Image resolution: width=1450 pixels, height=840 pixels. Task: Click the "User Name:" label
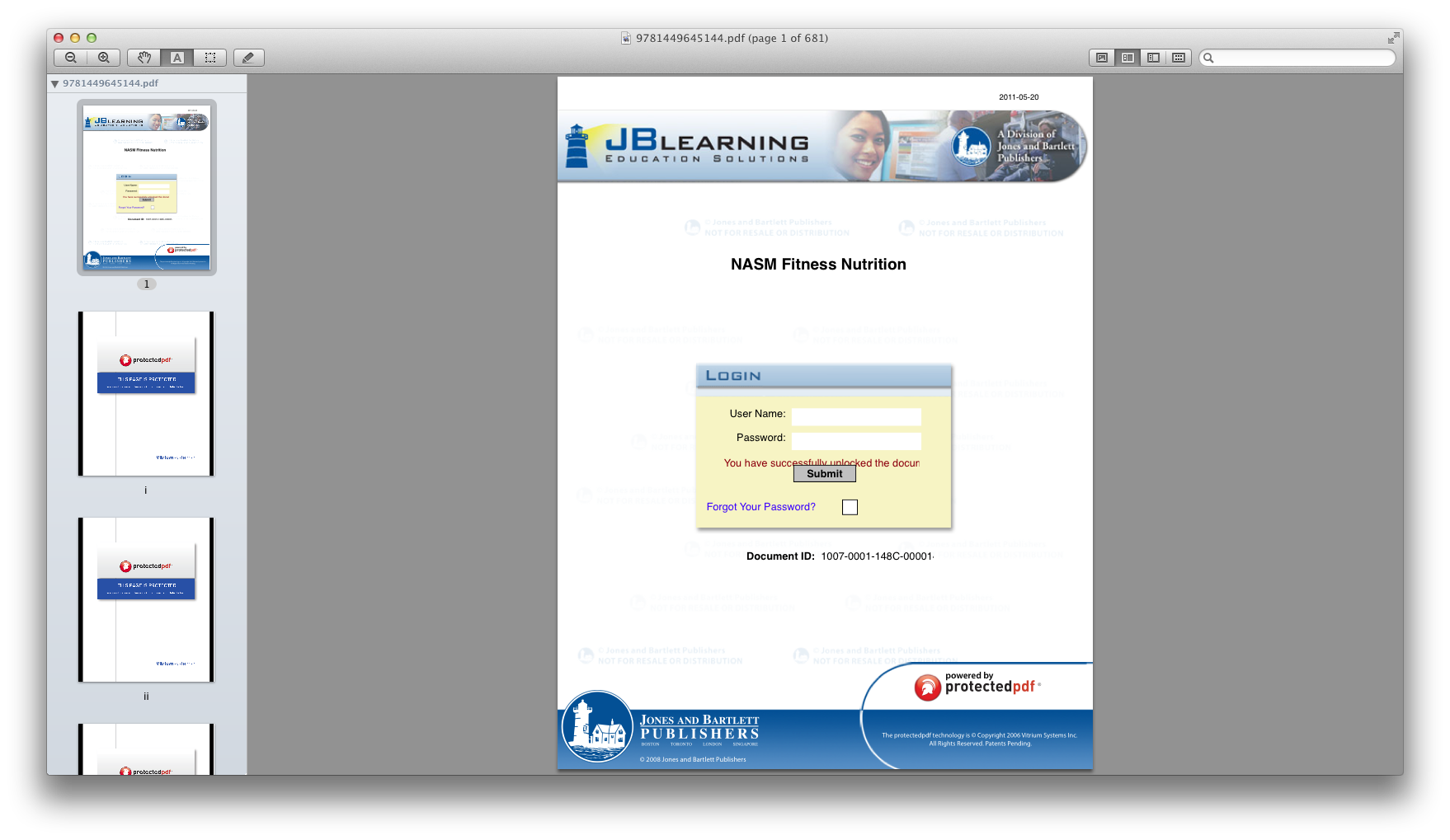pos(757,414)
